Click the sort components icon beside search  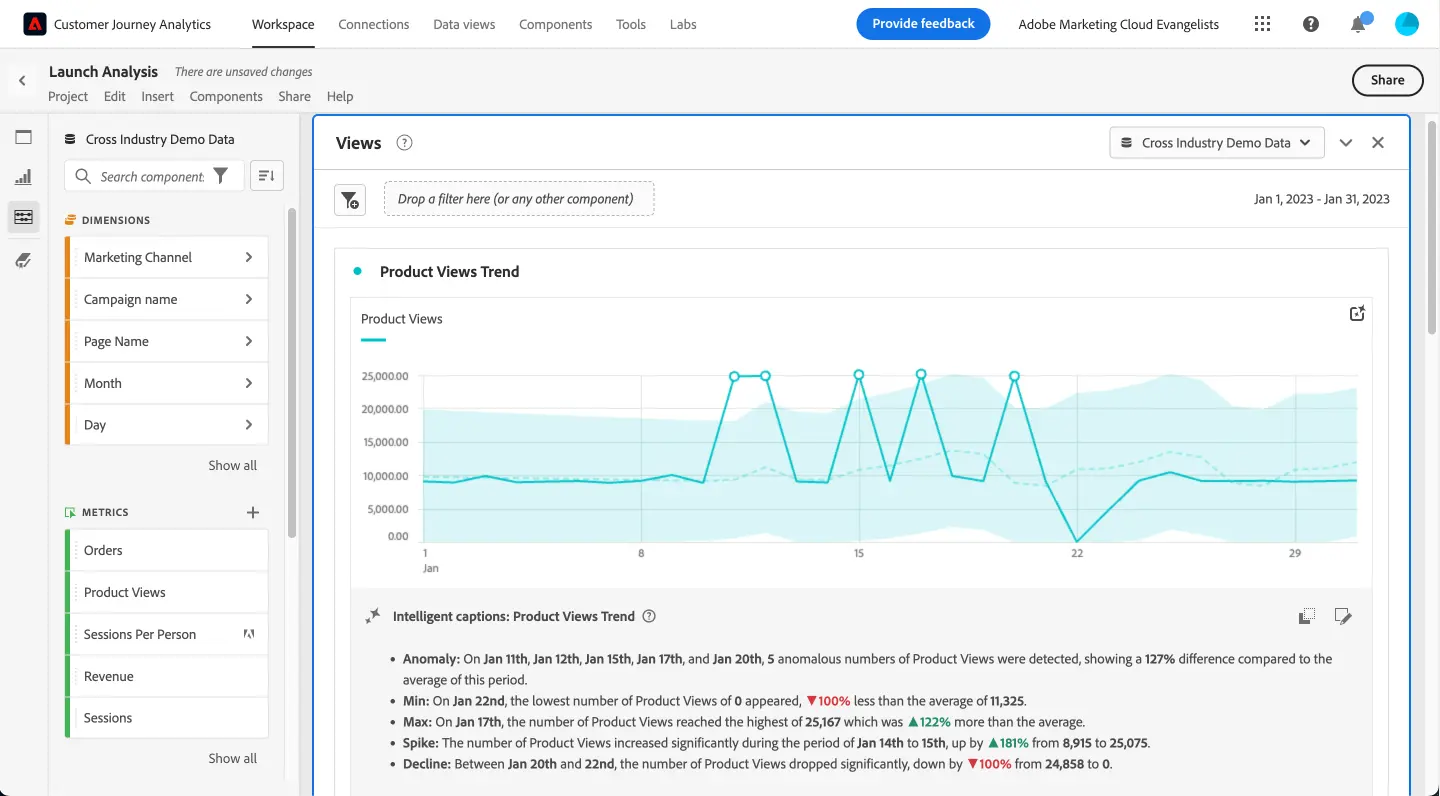point(266,175)
